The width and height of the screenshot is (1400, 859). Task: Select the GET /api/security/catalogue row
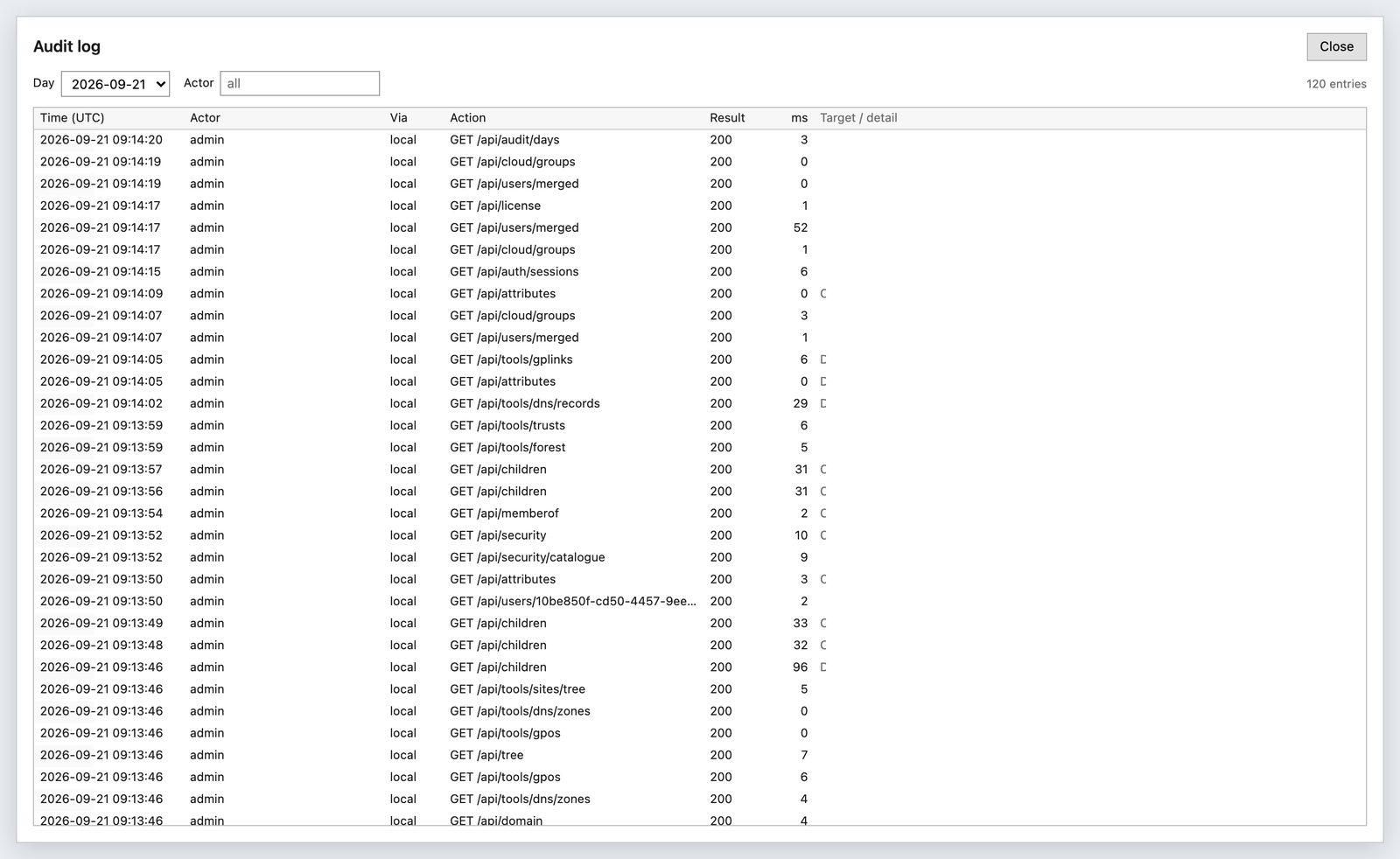point(700,557)
